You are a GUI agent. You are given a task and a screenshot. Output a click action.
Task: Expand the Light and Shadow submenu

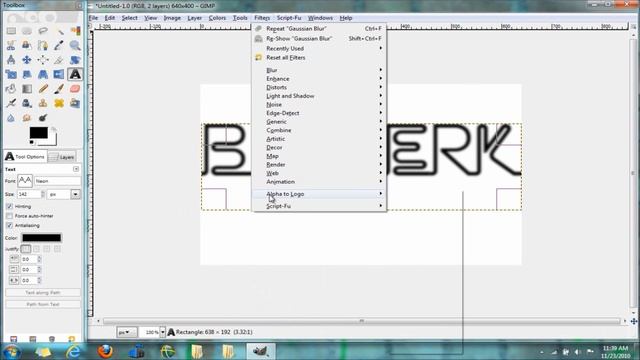[x=319, y=96]
